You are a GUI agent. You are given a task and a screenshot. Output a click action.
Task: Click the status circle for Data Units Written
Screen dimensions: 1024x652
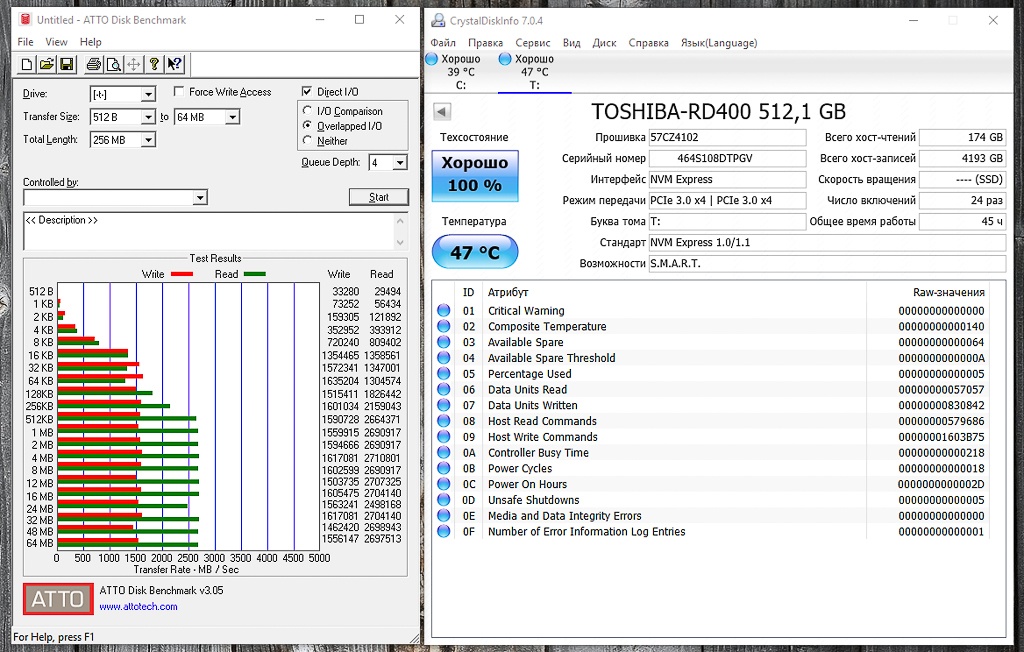(x=443, y=405)
